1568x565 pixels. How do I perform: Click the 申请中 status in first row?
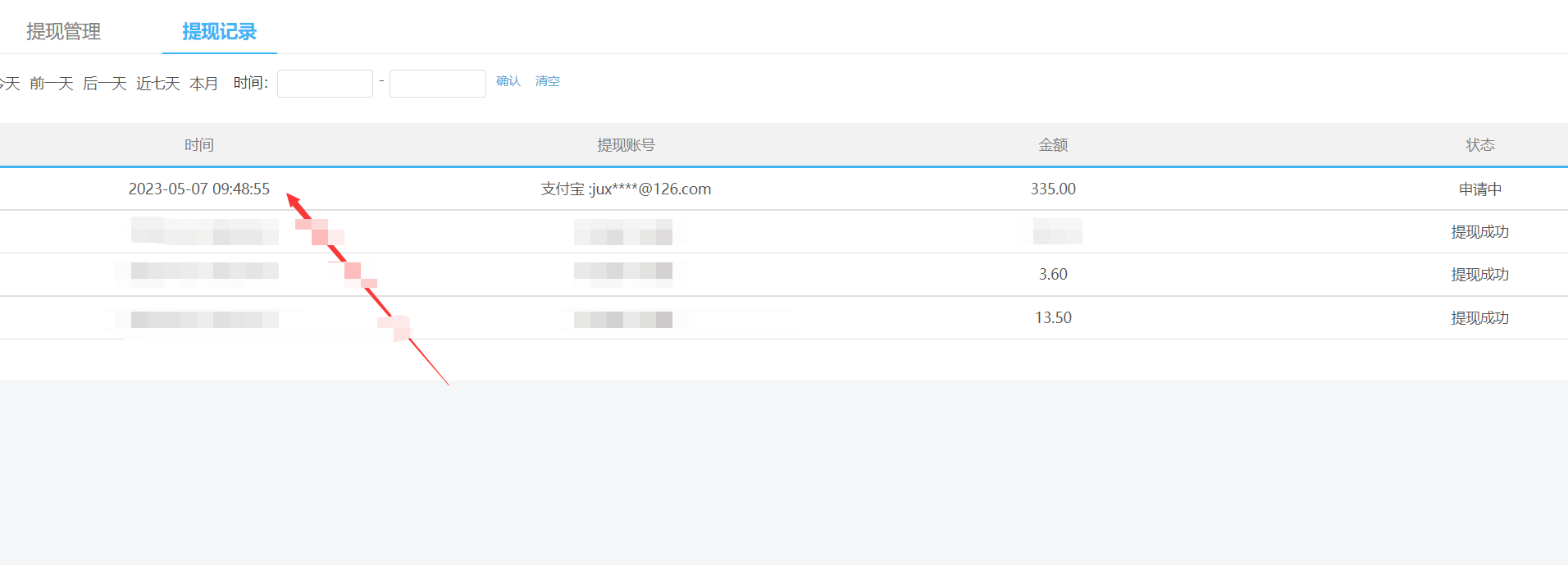tap(1479, 189)
